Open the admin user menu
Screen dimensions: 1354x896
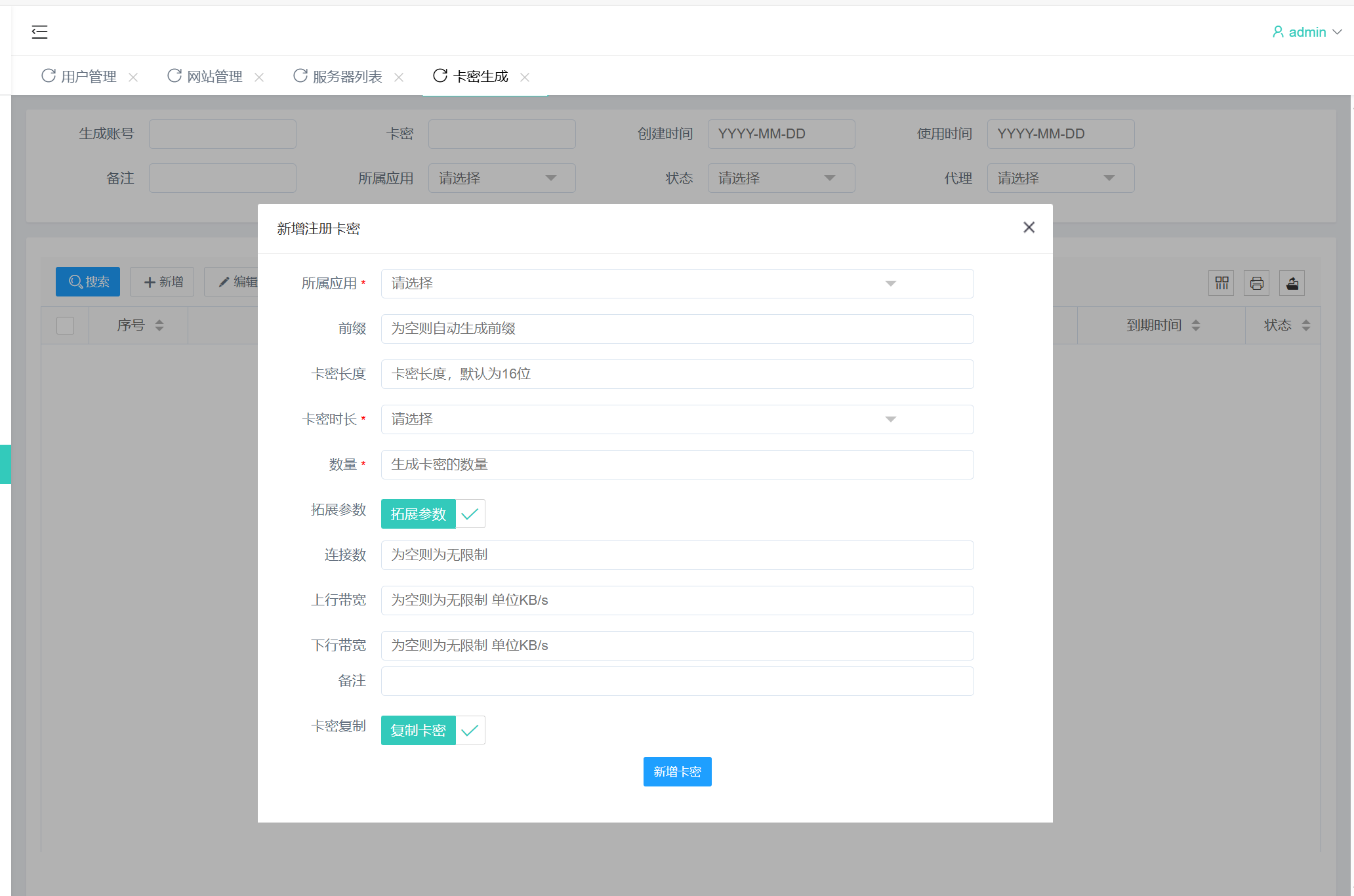click(x=1307, y=31)
